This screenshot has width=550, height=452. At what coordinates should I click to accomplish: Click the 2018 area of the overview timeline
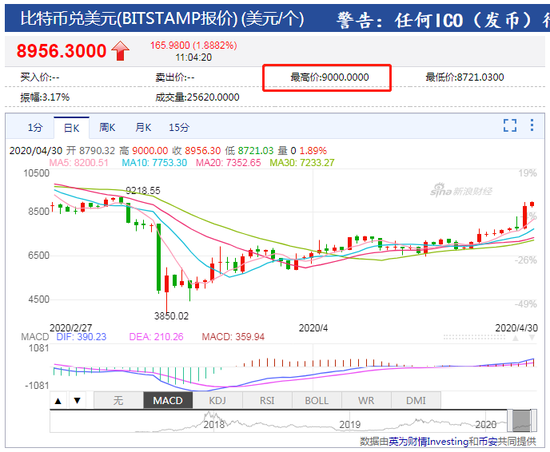pyautogui.click(x=214, y=424)
